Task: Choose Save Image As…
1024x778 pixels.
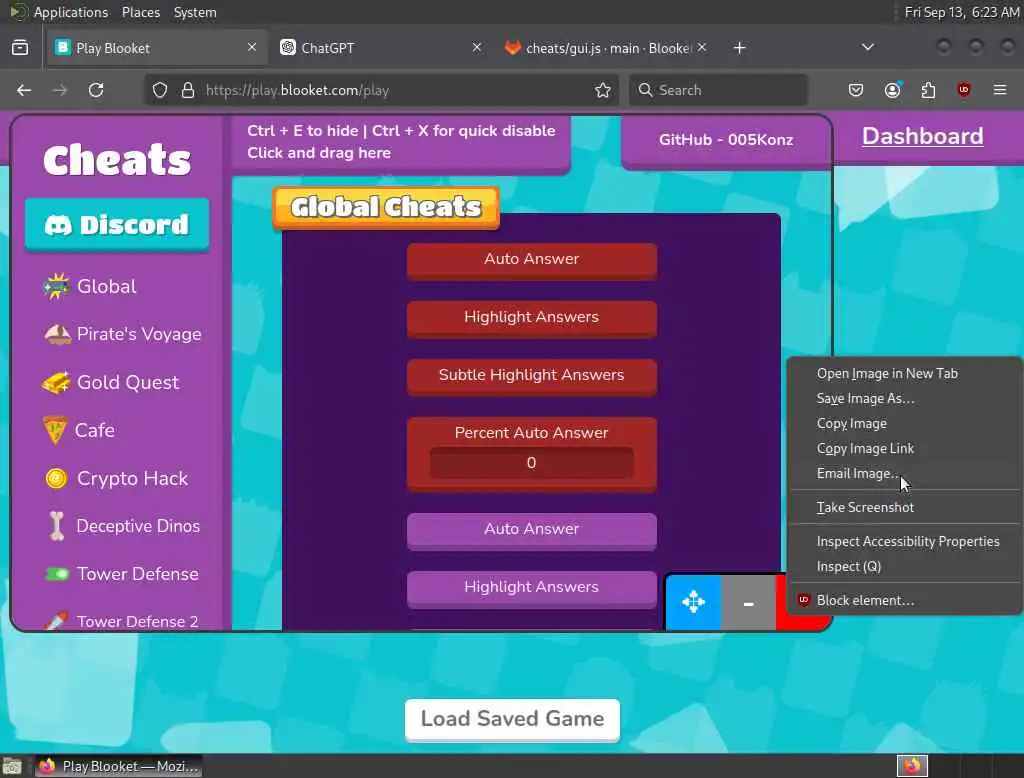Action: (x=904, y=398)
